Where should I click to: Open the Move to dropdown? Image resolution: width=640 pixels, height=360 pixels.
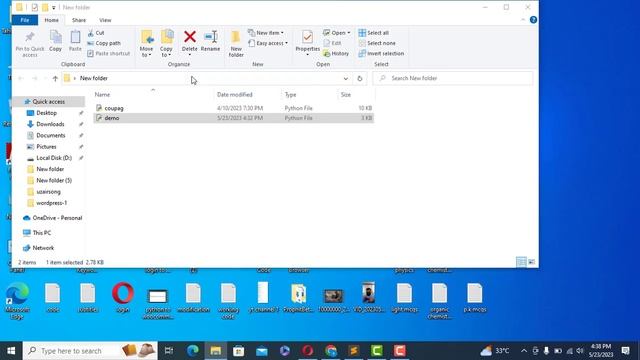coord(147,44)
